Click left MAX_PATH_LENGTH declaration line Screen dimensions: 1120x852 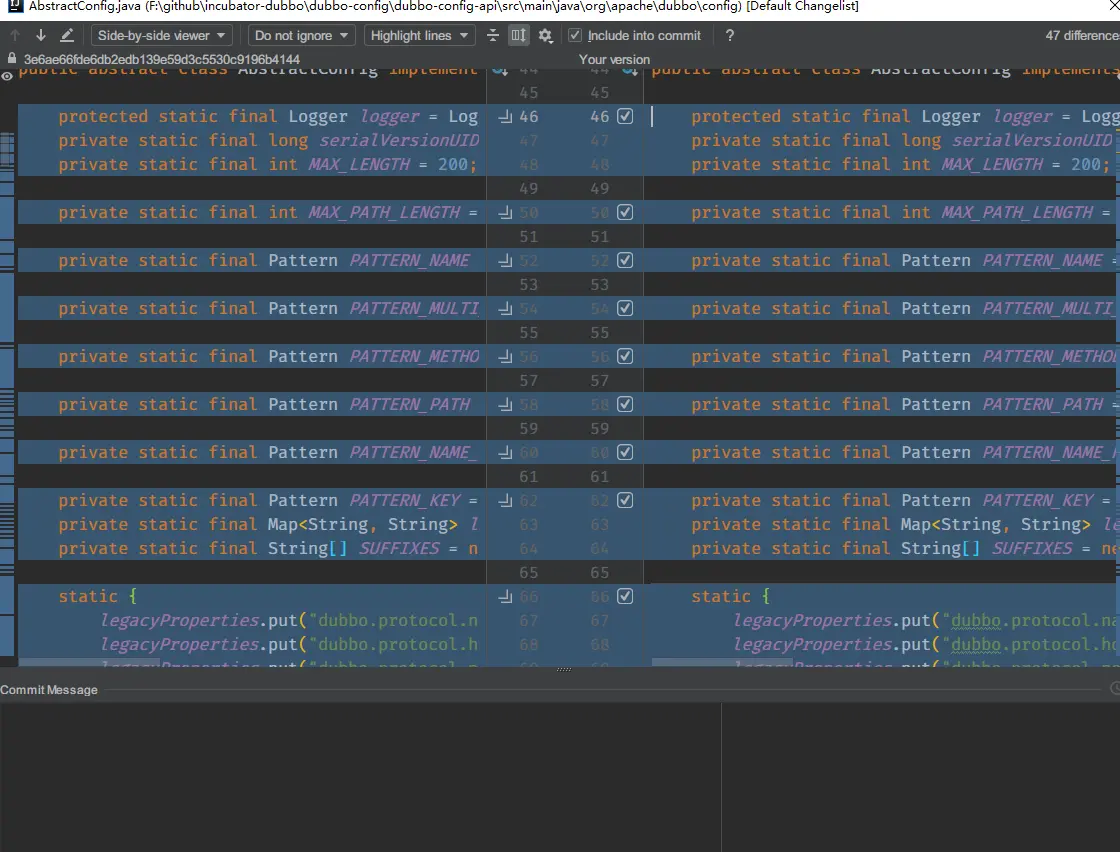(x=268, y=212)
